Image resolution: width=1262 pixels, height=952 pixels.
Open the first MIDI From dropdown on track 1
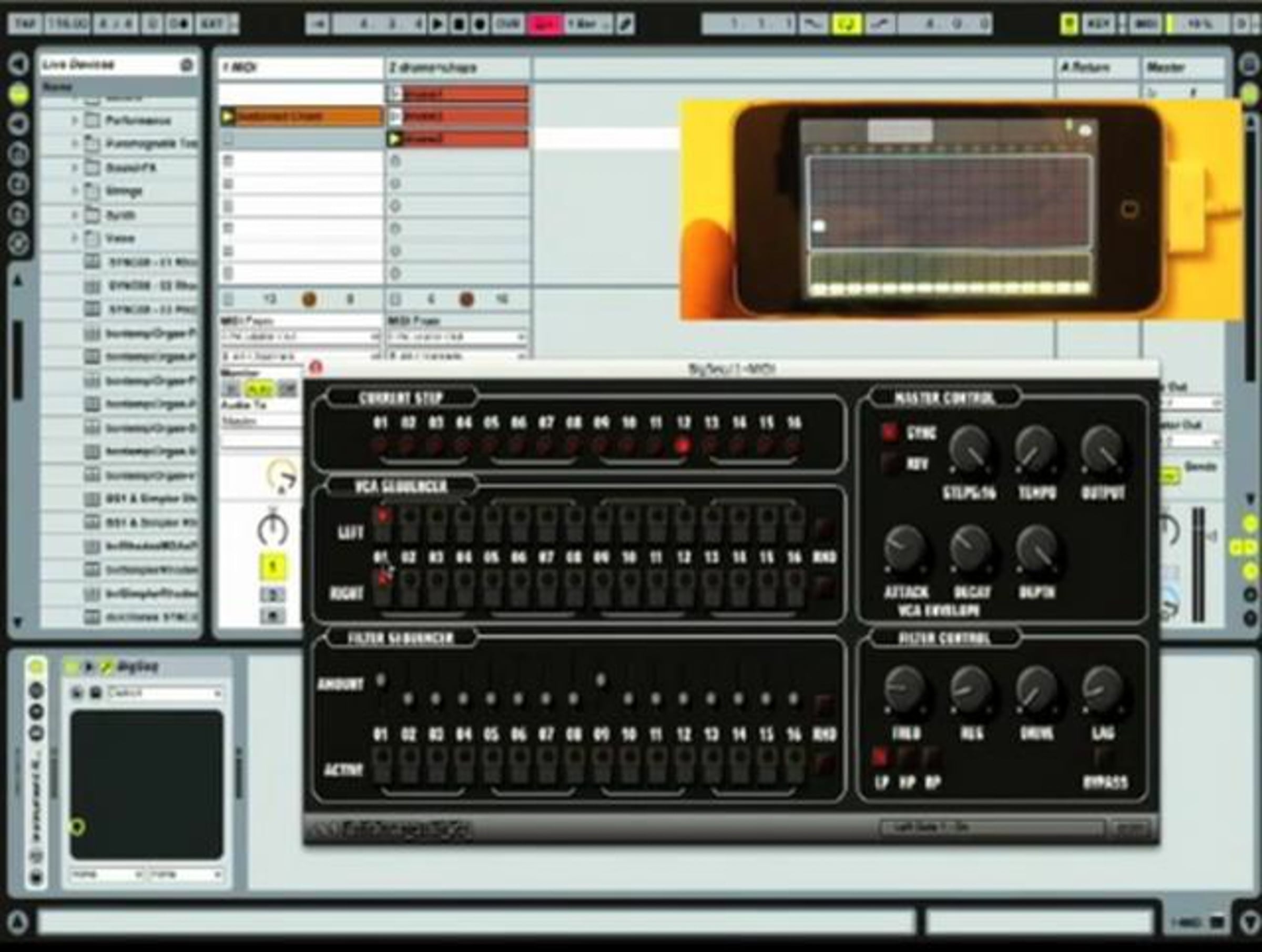300,337
